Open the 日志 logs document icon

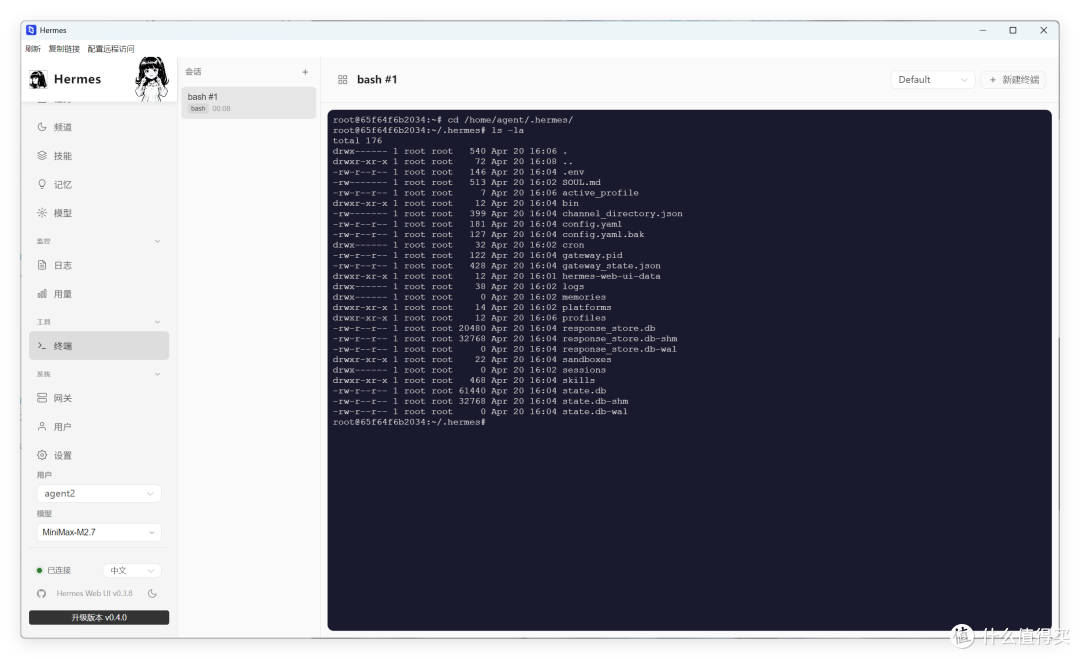[x=42, y=265]
